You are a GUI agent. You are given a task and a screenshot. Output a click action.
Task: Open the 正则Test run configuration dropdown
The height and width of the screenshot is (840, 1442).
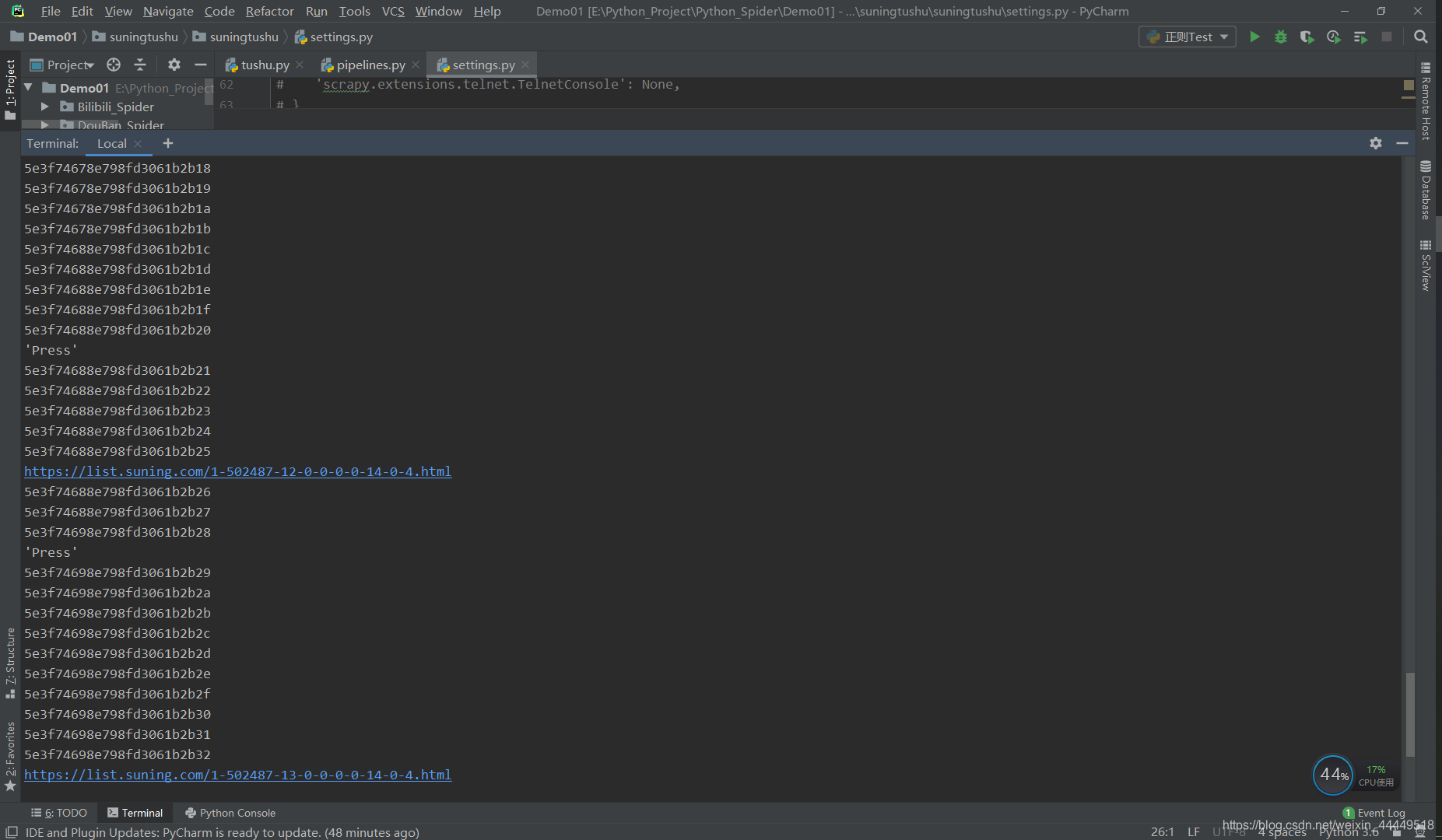coord(1188,37)
